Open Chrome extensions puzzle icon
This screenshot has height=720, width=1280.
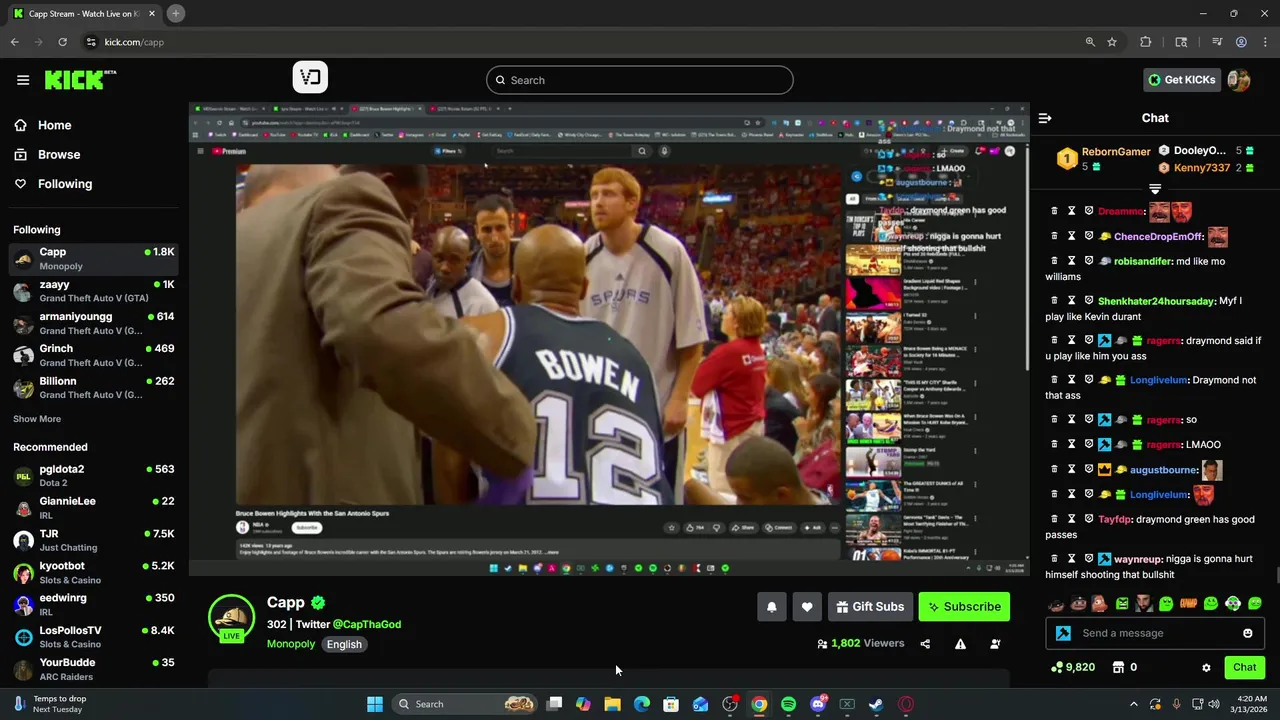coord(1146,42)
